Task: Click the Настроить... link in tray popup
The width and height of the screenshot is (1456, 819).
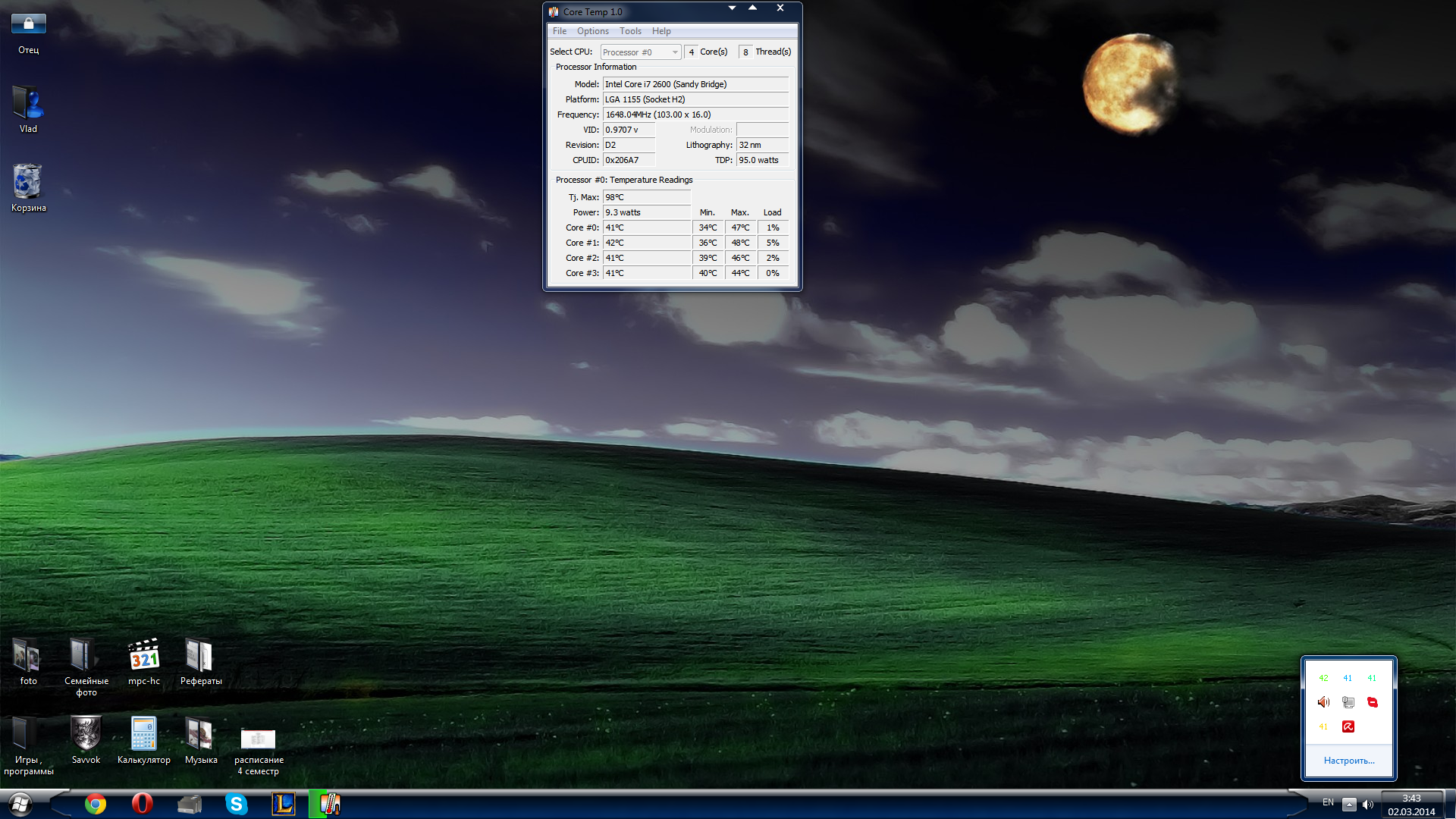Action: [x=1349, y=761]
